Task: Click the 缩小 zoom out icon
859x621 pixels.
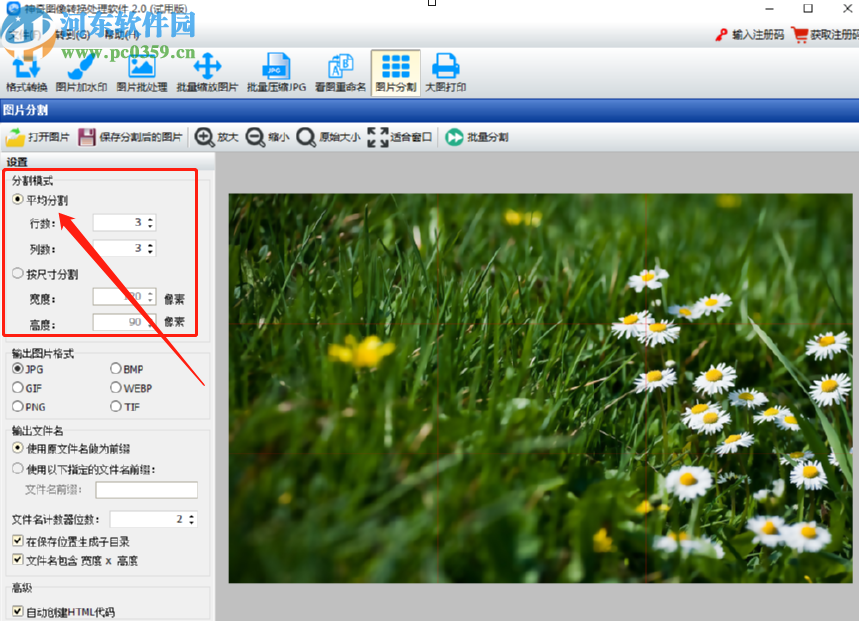Action: 255,137
